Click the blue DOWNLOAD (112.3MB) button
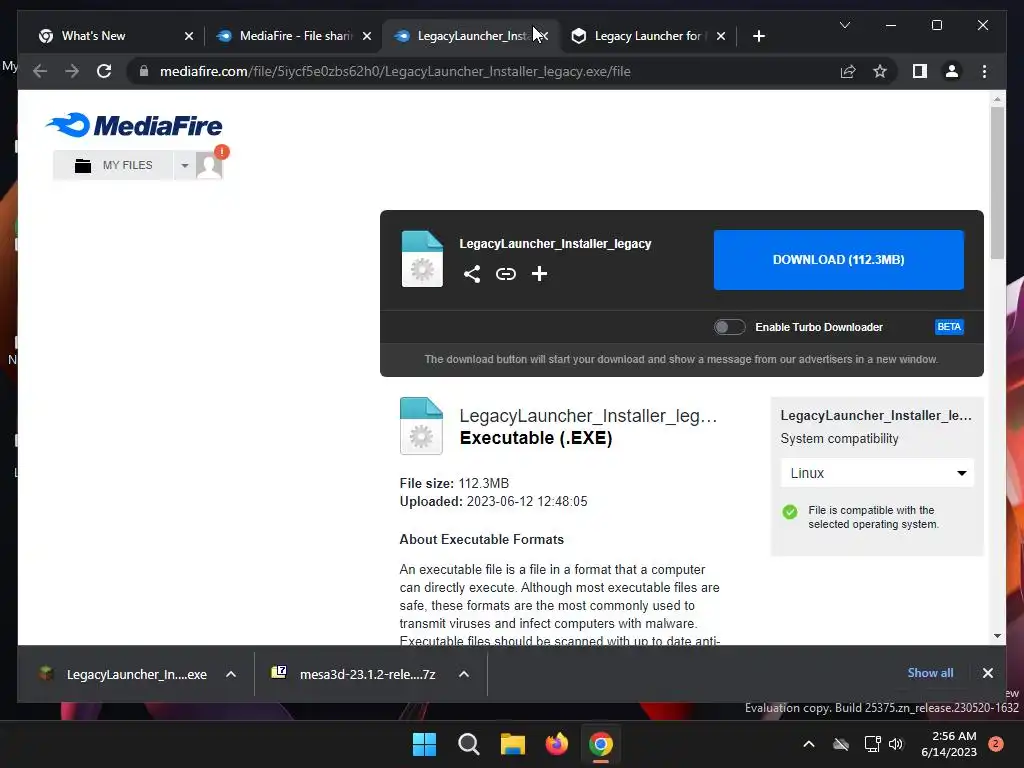This screenshot has height=768, width=1024. coord(839,259)
